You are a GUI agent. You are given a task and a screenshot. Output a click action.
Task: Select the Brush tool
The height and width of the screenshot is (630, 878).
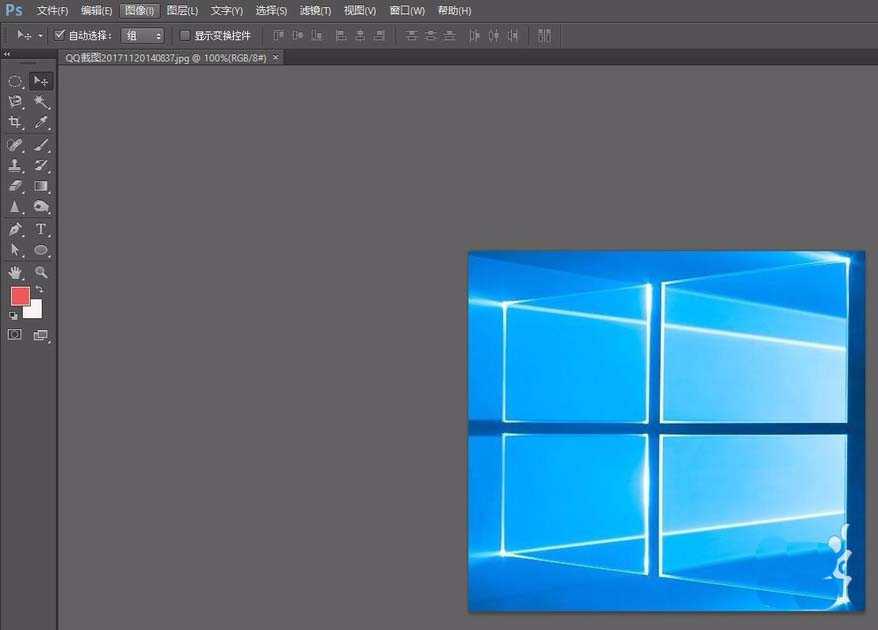[x=42, y=145]
